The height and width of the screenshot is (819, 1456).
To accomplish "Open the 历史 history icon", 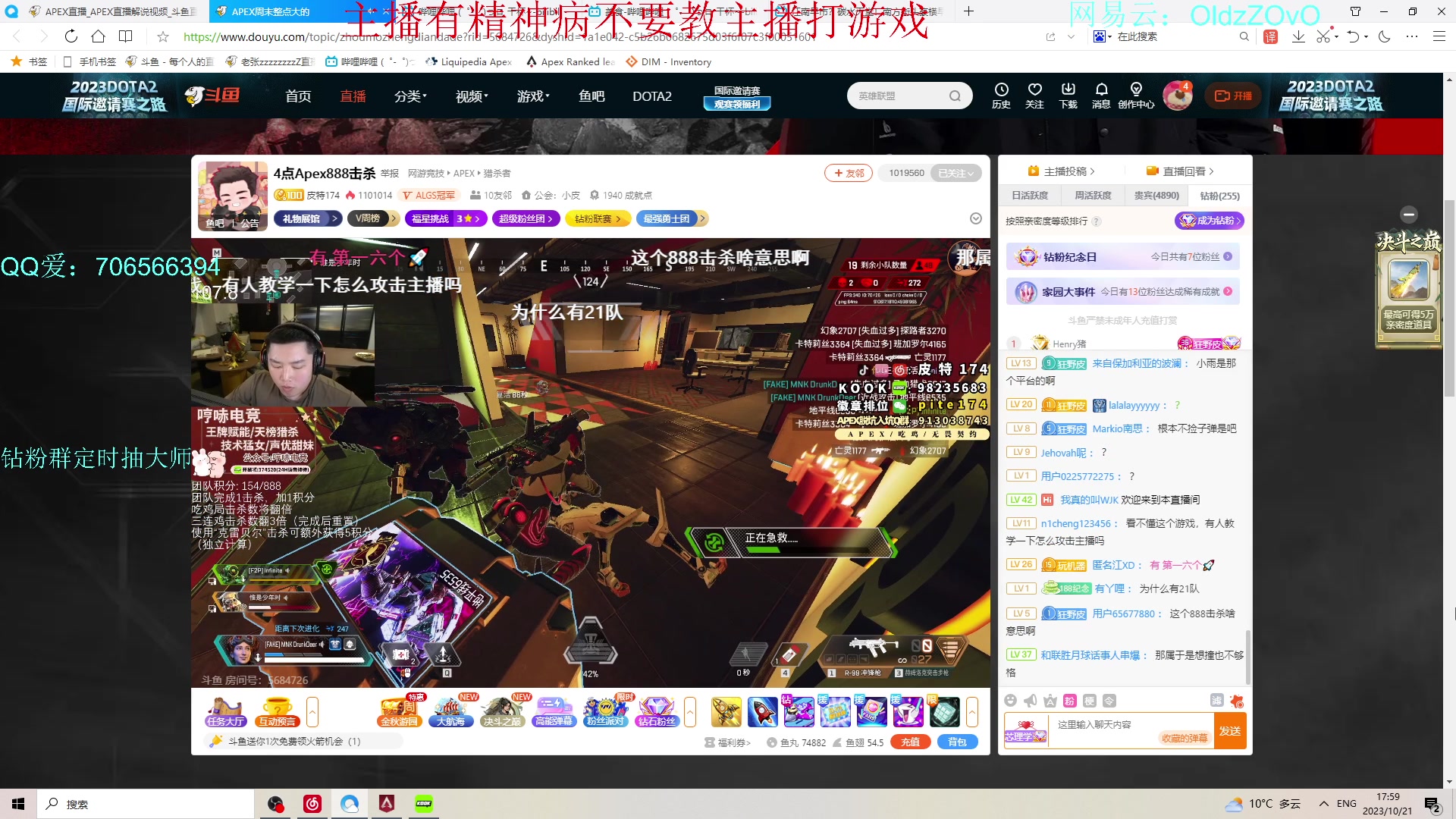I will (x=1001, y=96).
